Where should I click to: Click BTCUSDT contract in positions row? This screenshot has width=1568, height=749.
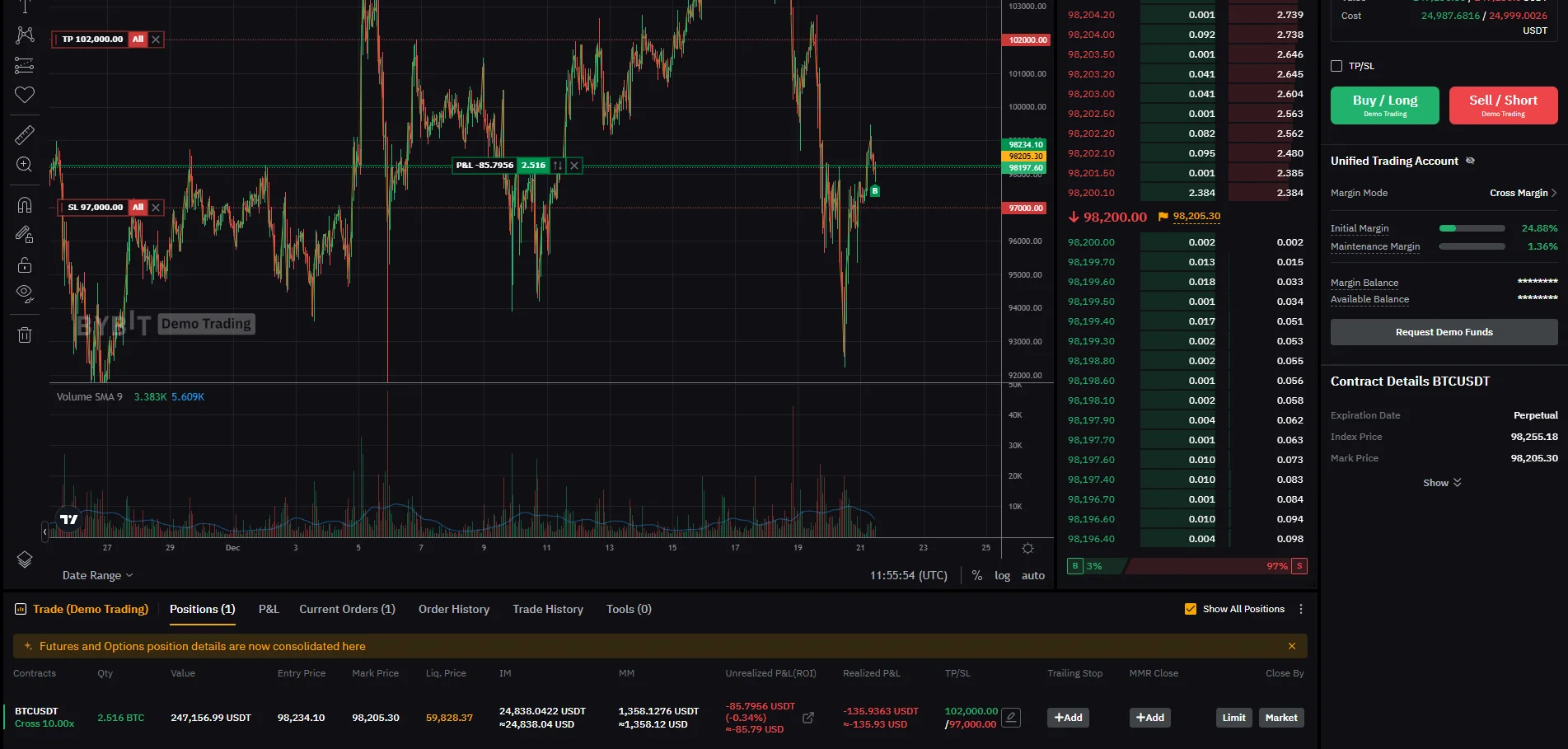tap(36, 711)
